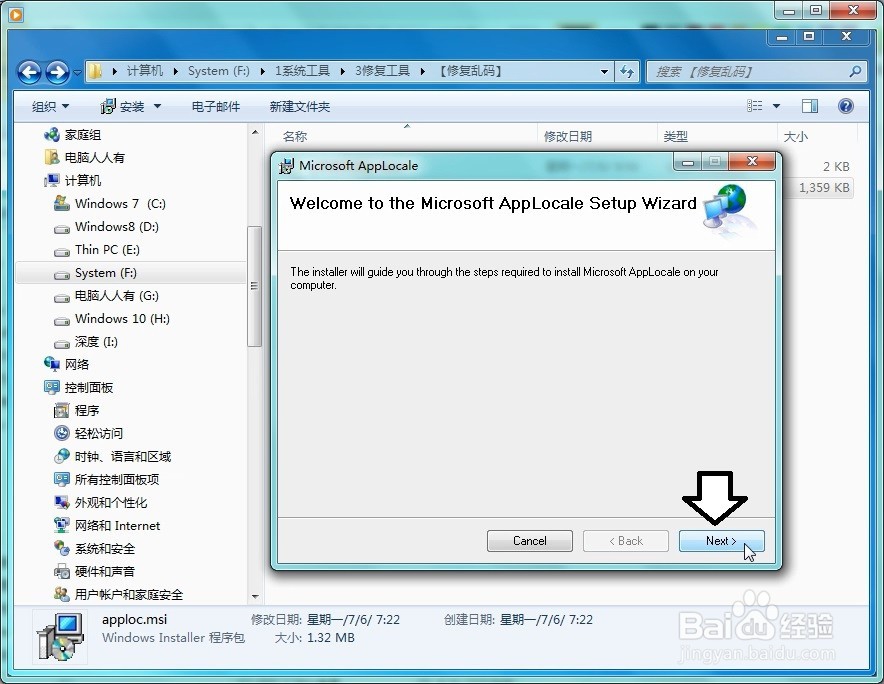884x684 pixels.
Task: Click the 系统和安全 icon
Action: [61, 549]
